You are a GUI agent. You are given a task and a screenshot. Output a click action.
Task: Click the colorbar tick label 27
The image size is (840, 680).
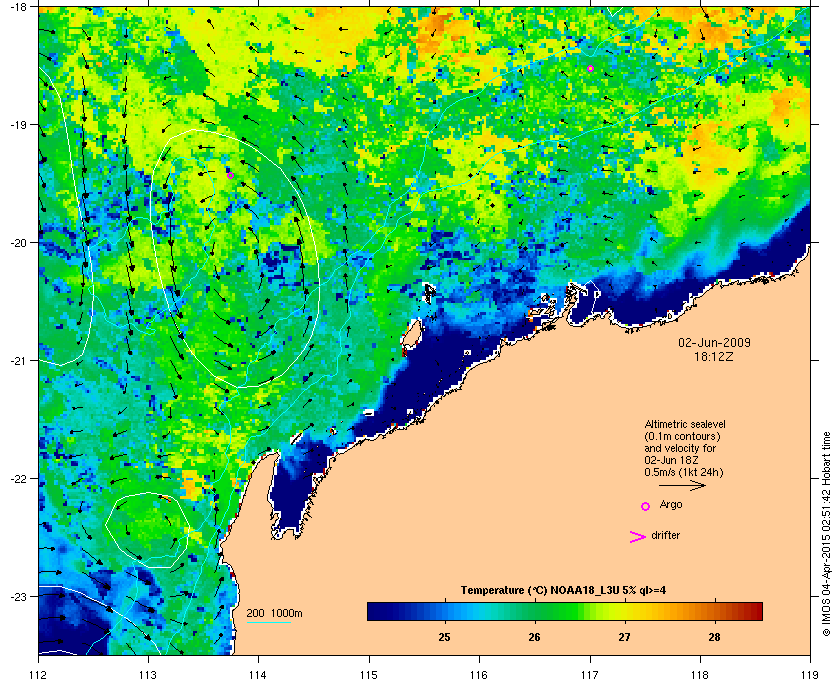click(624, 638)
